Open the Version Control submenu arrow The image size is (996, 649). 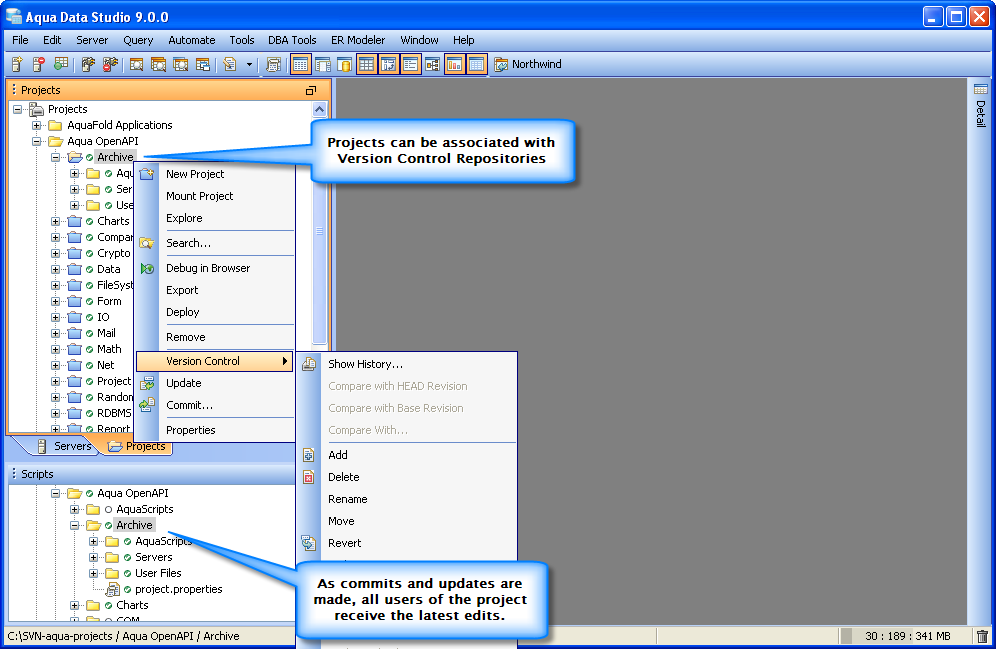pyautogui.click(x=285, y=361)
